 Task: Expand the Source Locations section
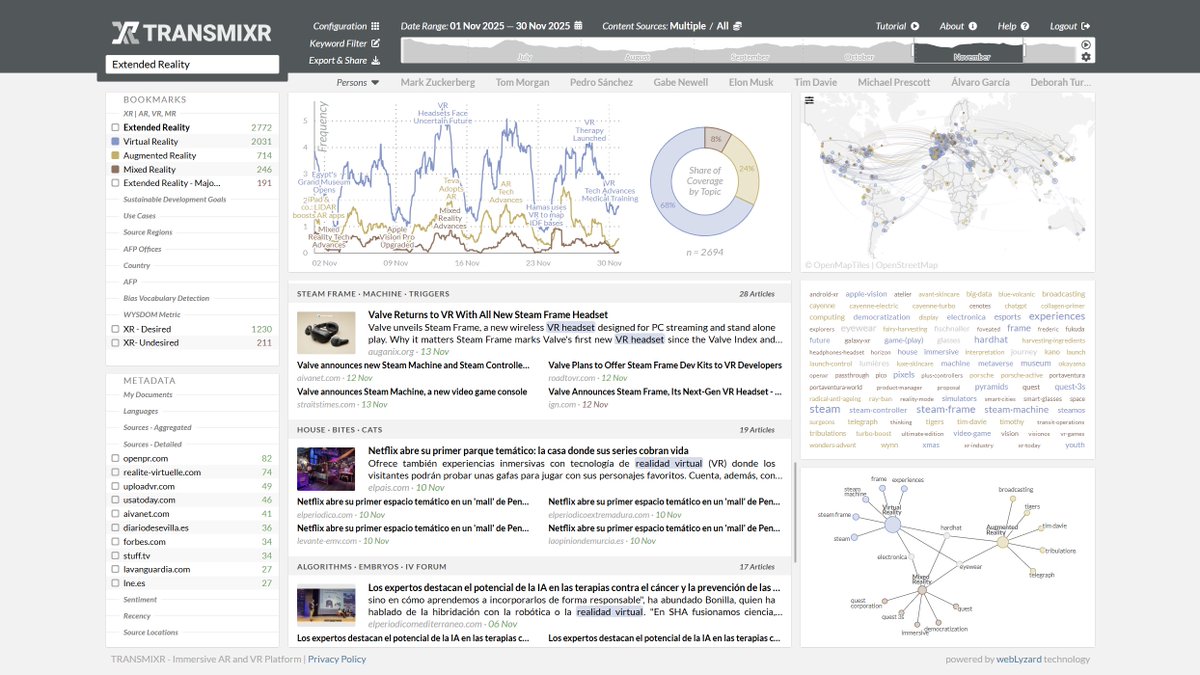151,632
